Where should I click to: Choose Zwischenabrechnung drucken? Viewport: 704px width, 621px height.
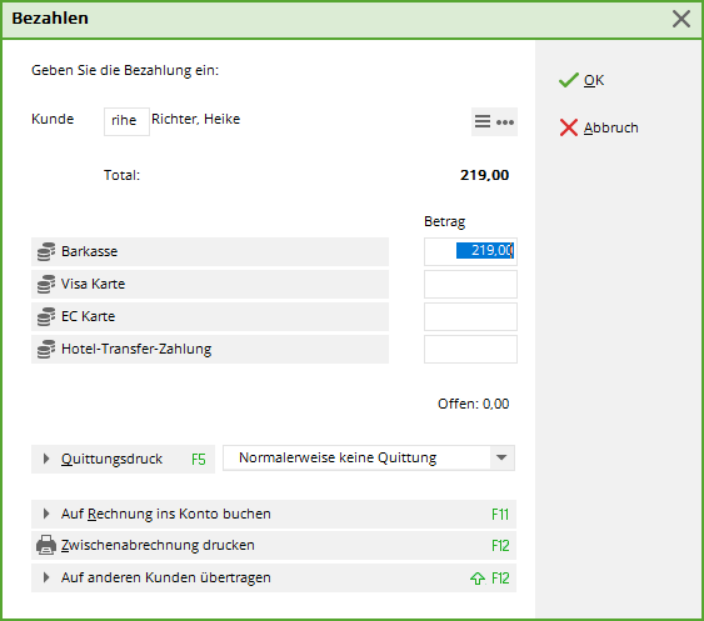[273, 546]
